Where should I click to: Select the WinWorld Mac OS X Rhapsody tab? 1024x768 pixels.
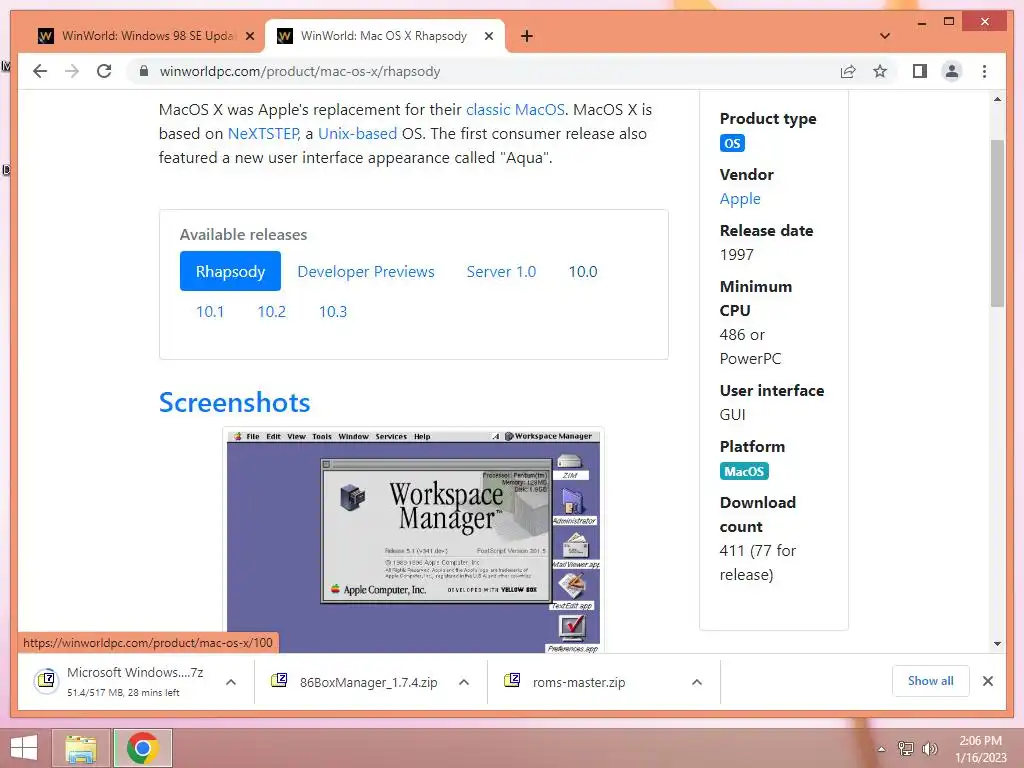coord(384,36)
